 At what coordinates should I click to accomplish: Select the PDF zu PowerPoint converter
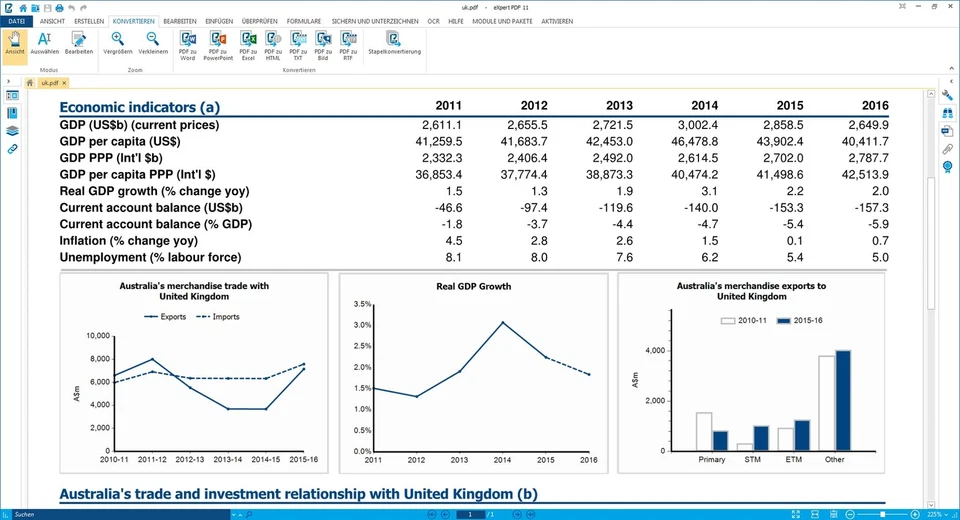point(217,43)
